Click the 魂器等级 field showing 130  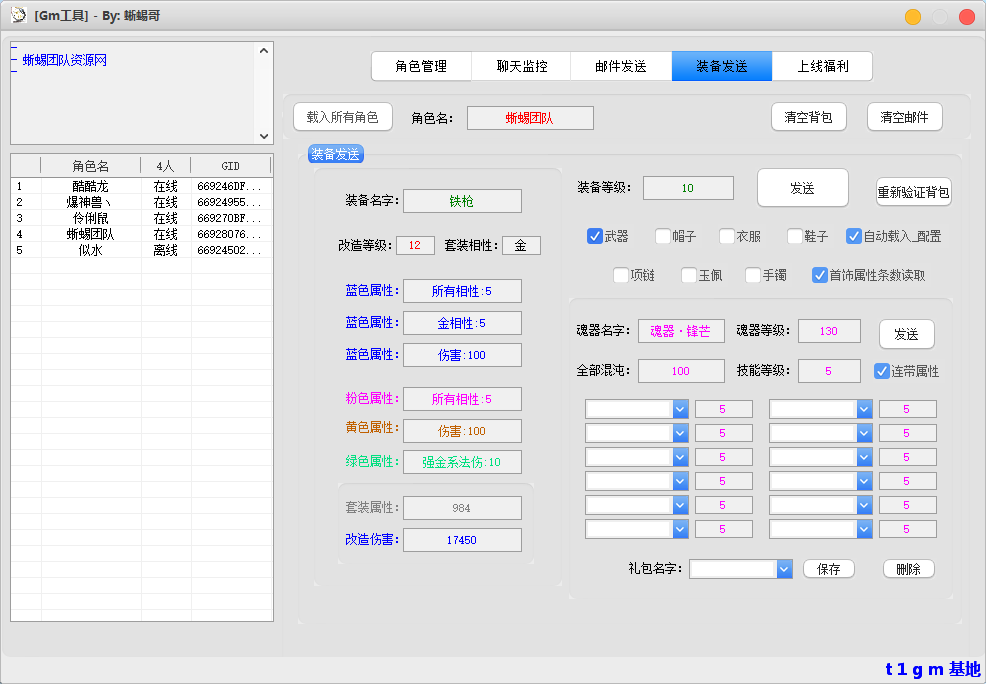tap(829, 331)
